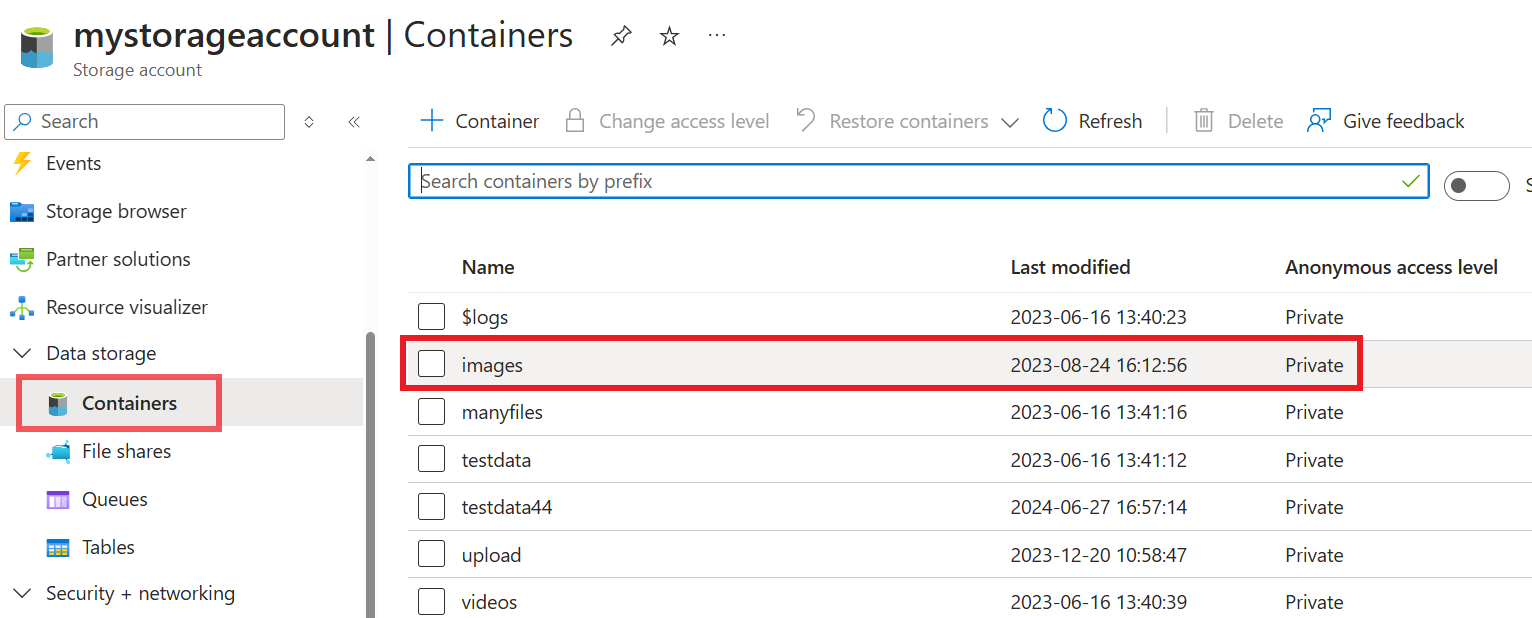Collapse the Data storage section
This screenshot has height=618, width=1532.
point(22,353)
